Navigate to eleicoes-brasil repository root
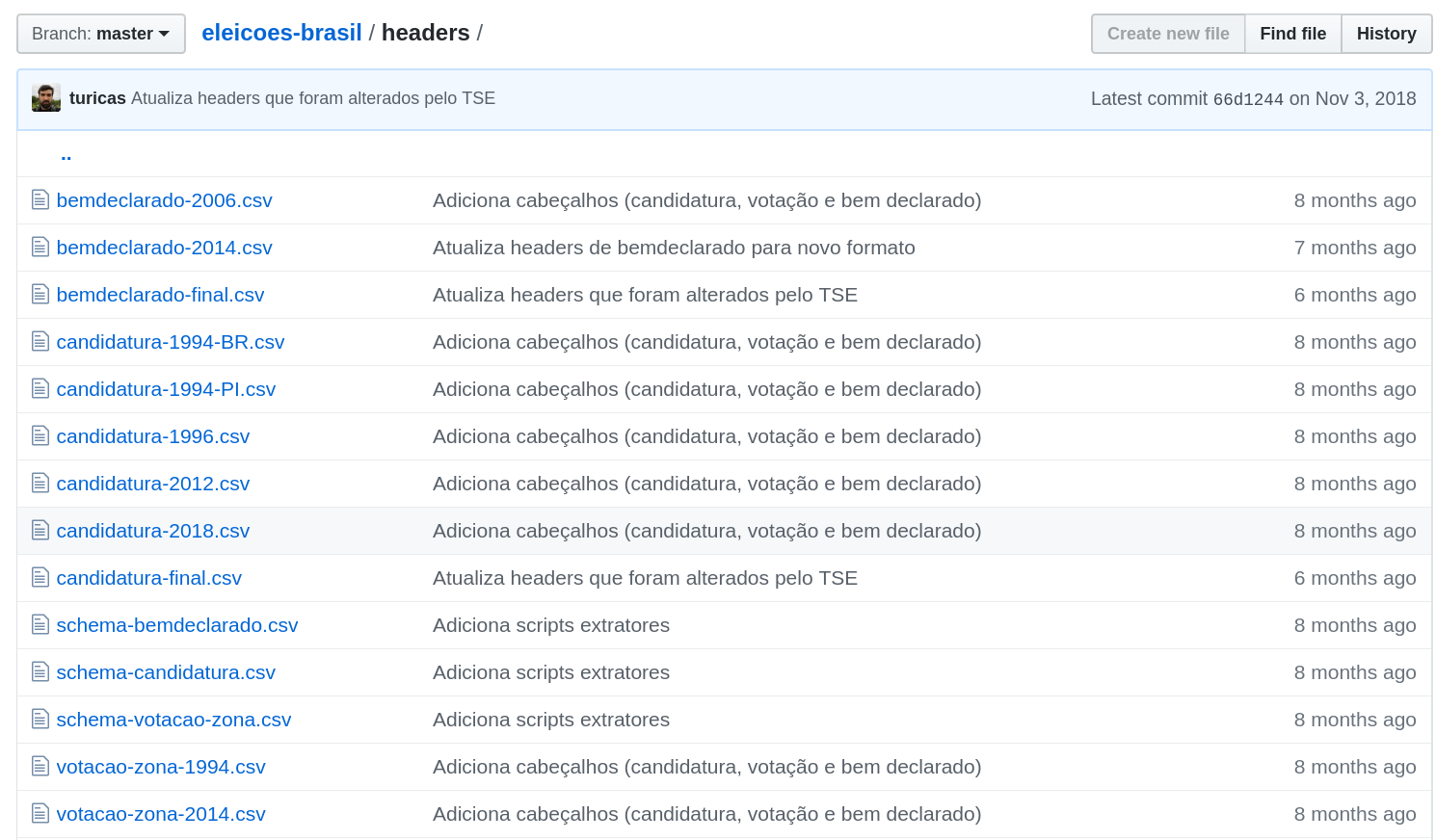1436x840 pixels. tap(281, 33)
